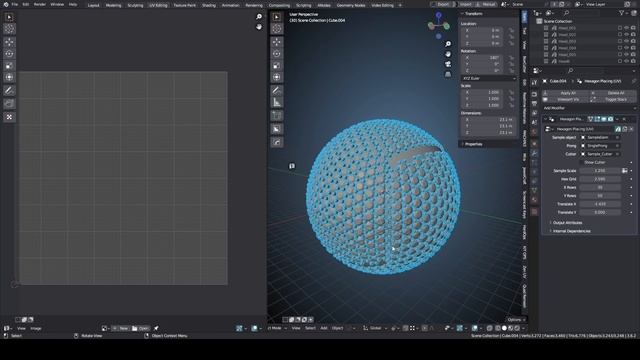The width and height of the screenshot is (640, 360).
Task: Toggle viewport eye of last outliner object
Action: (627, 61)
